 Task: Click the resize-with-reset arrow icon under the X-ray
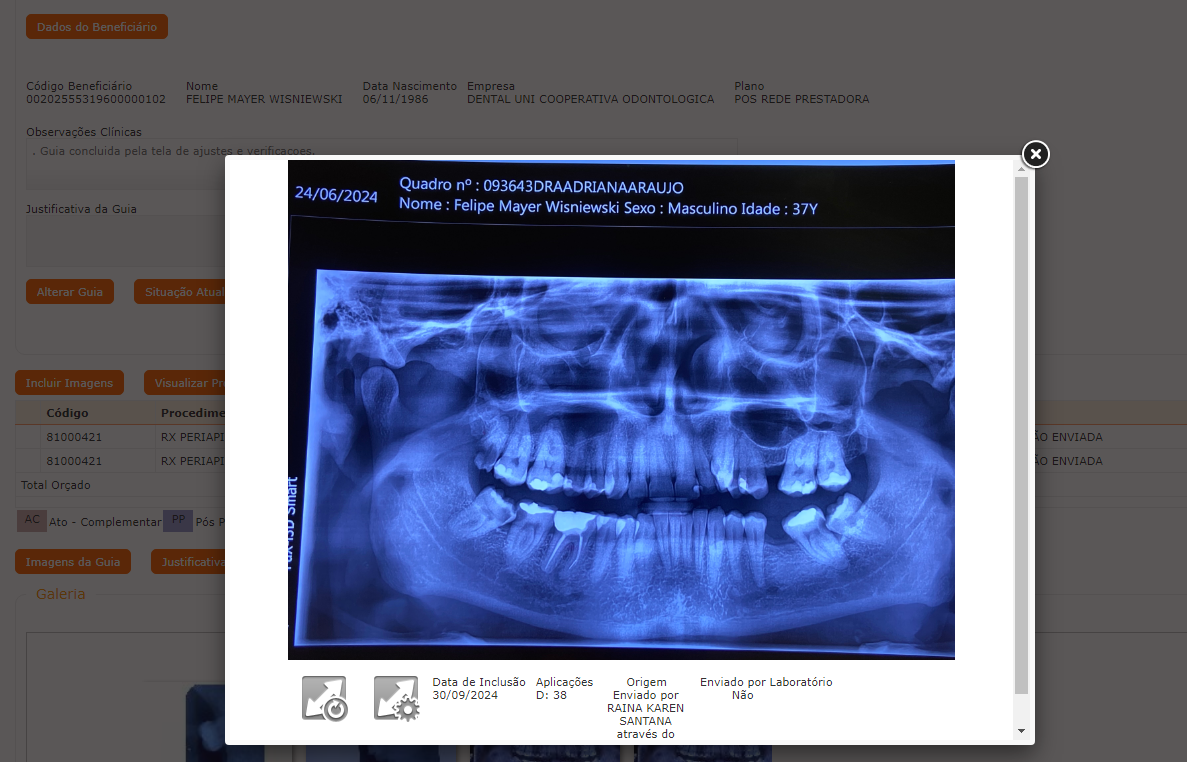[325, 698]
